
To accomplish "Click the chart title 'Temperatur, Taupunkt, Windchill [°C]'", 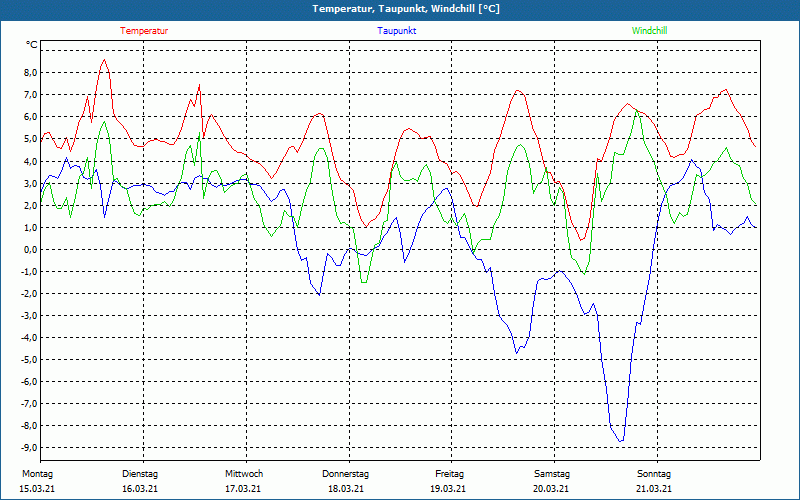I will (406, 9).
